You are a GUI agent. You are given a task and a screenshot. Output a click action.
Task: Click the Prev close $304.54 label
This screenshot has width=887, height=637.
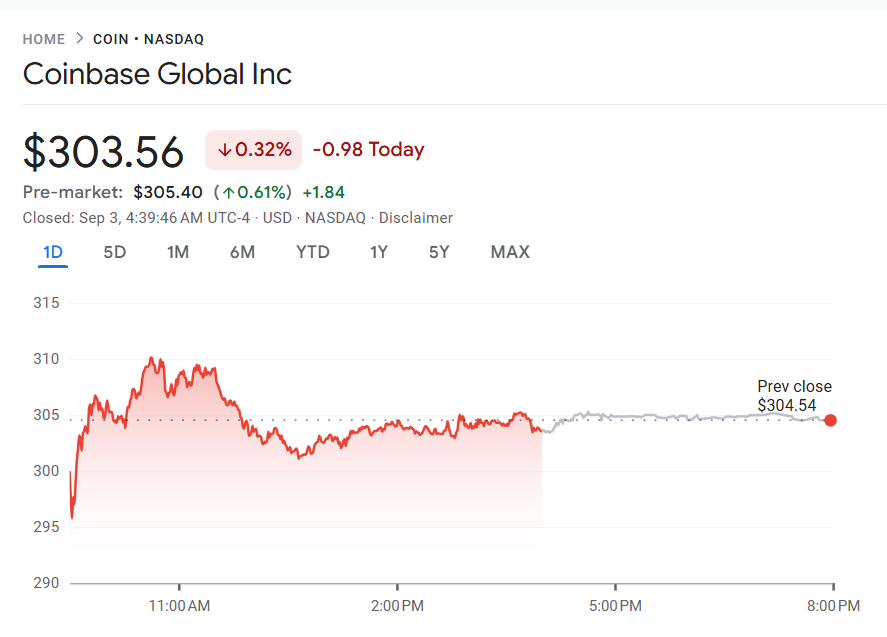click(794, 396)
